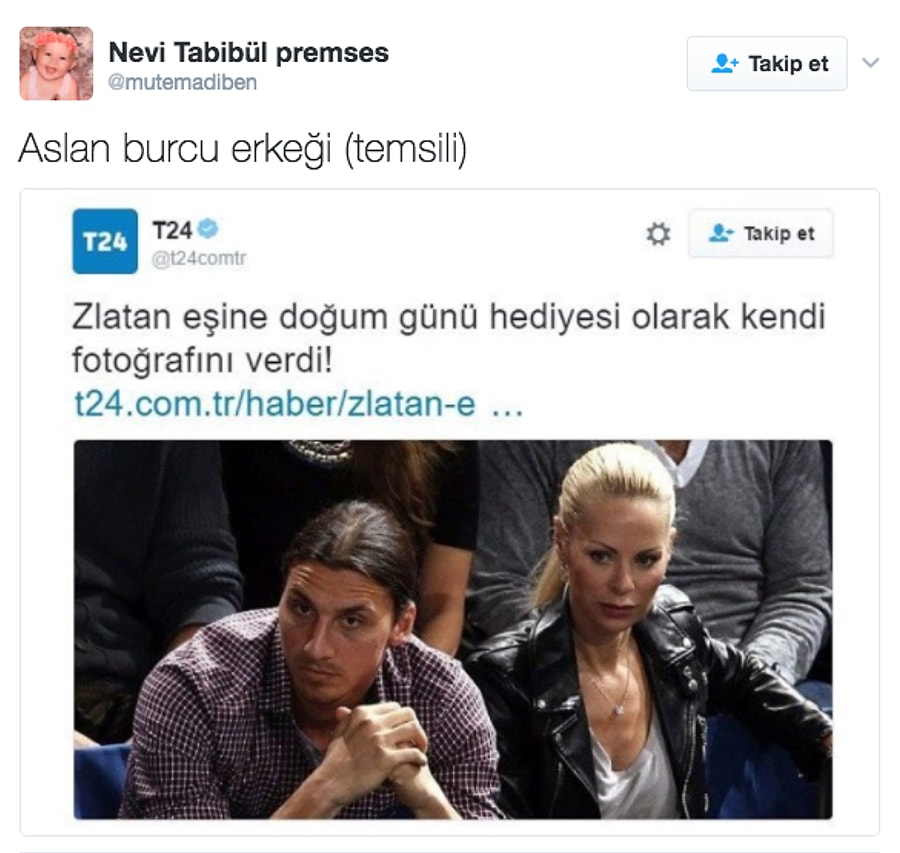Click the add-person icon in the T24 Takip et button
Image resolution: width=900 pixels, height=853 pixels.
(721, 233)
